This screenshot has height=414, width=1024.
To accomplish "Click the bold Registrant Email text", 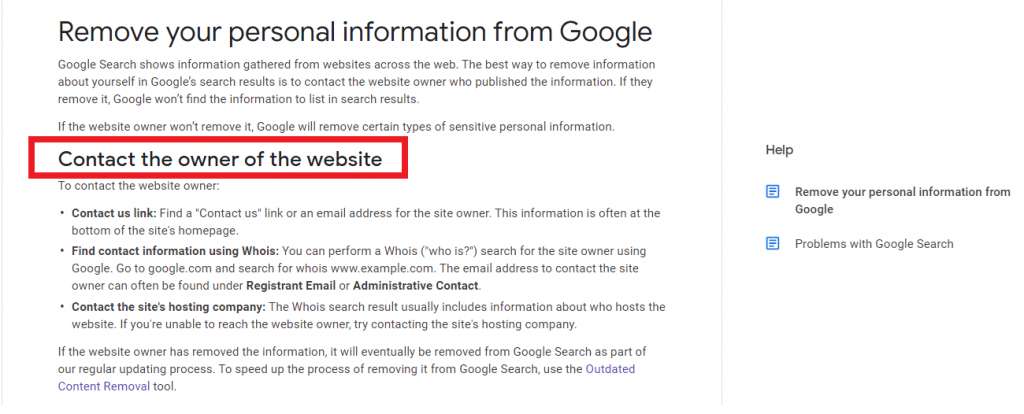I will [x=291, y=285].
